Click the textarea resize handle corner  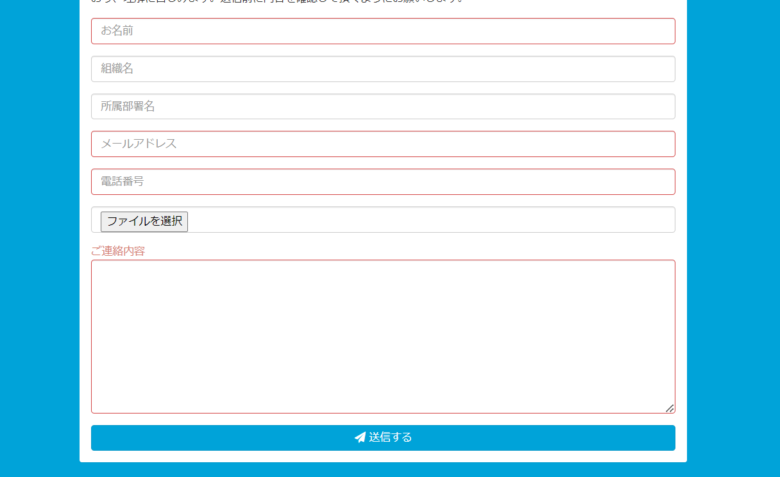coord(670,408)
